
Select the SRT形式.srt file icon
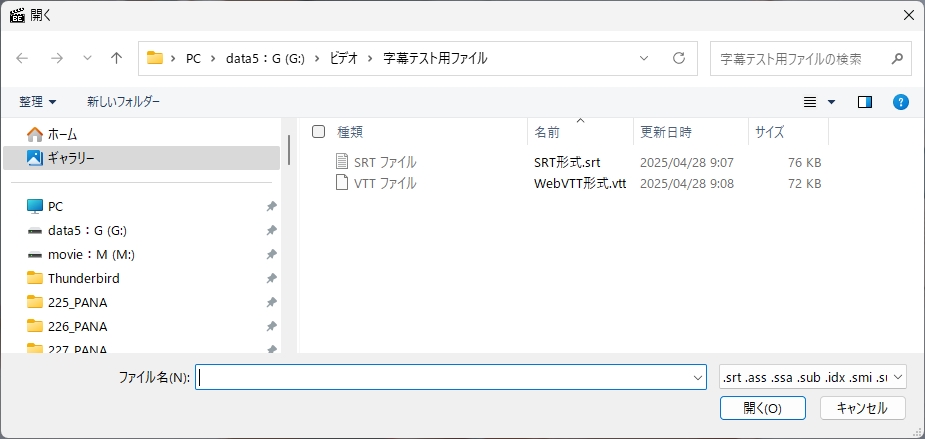click(343, 162)
